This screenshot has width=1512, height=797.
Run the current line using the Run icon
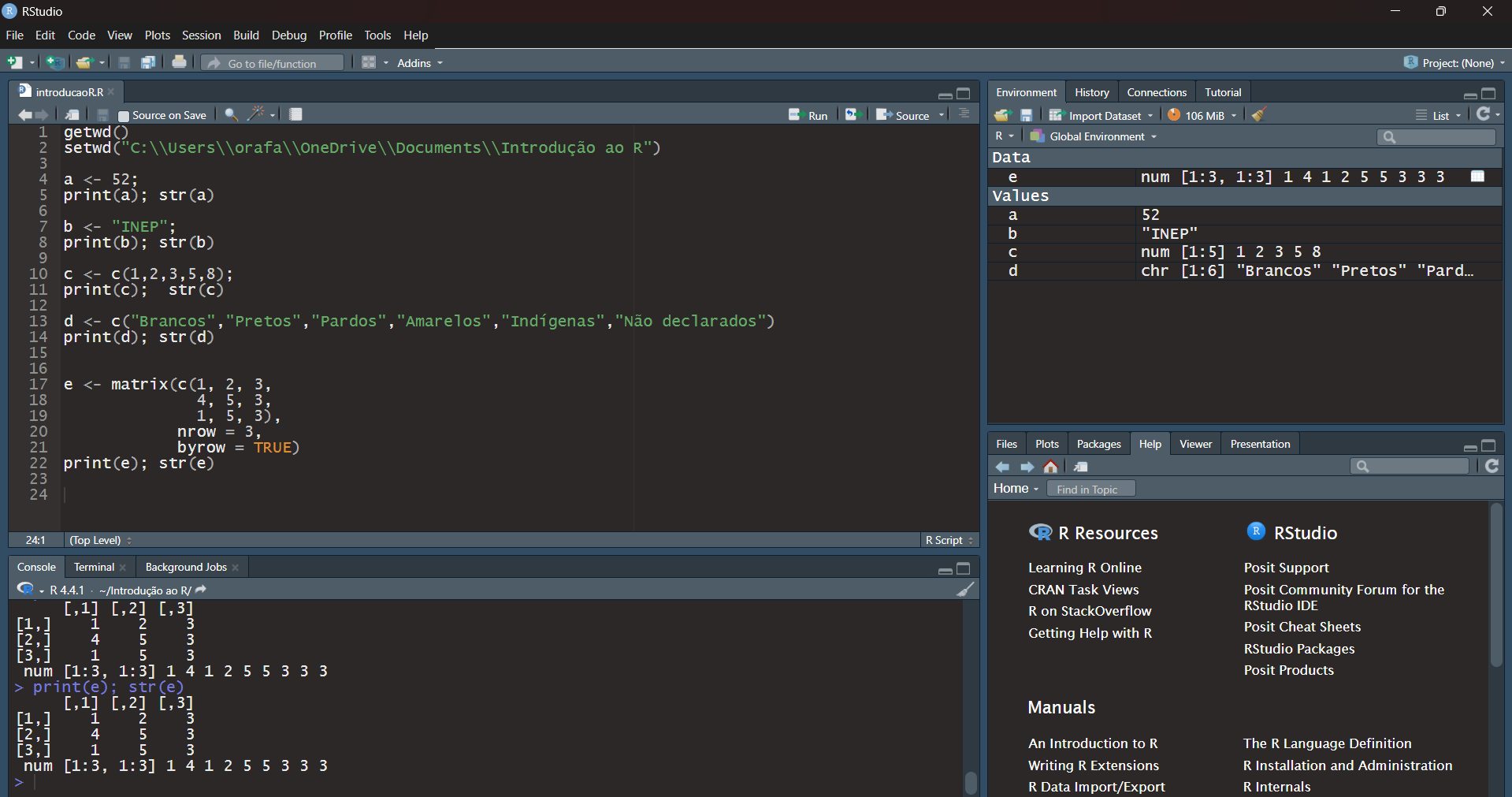pyautogui.click(x=809, y=115)
